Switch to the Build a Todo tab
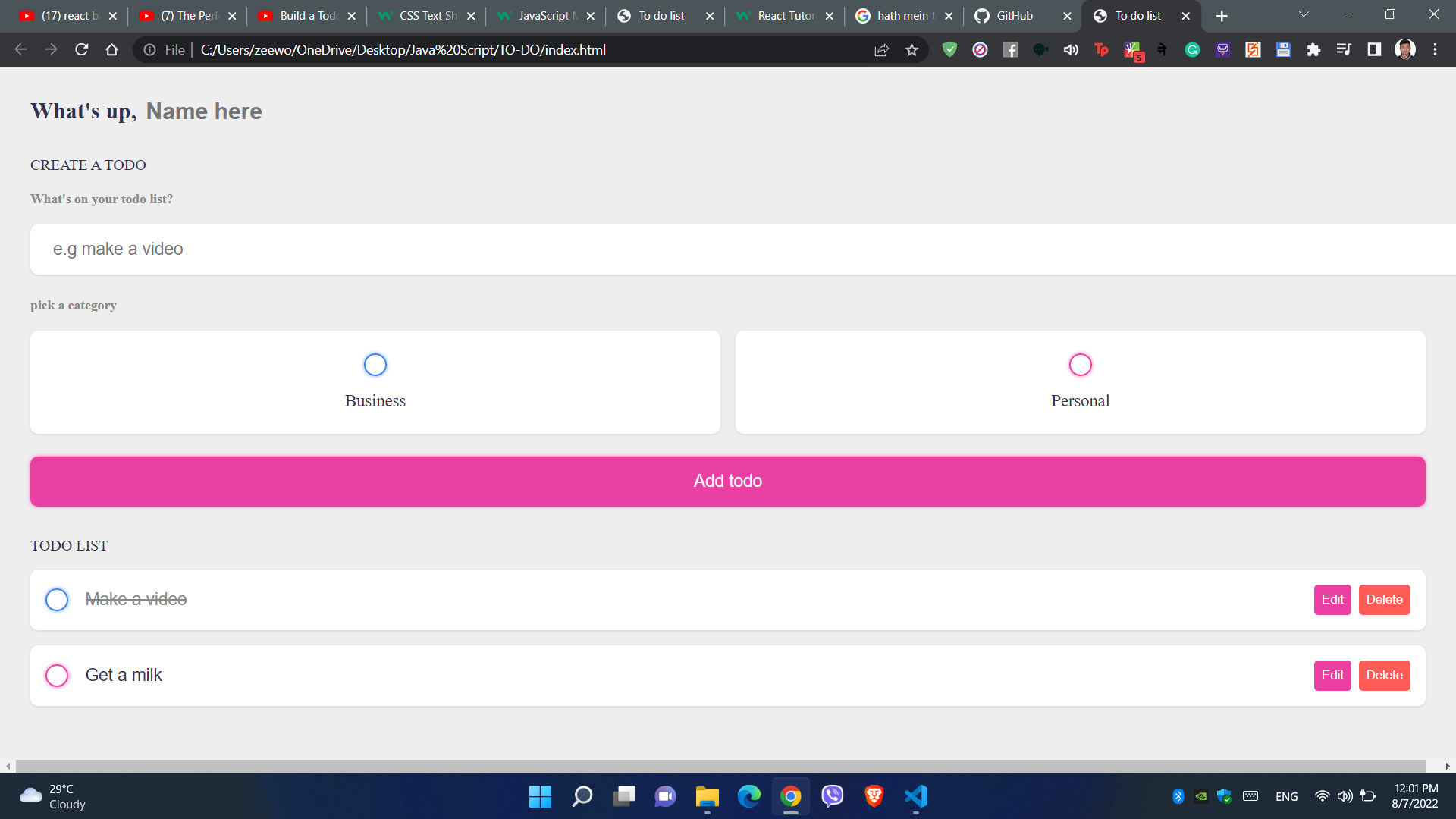This screenshot has height=819, width=1456. (307, 16)
